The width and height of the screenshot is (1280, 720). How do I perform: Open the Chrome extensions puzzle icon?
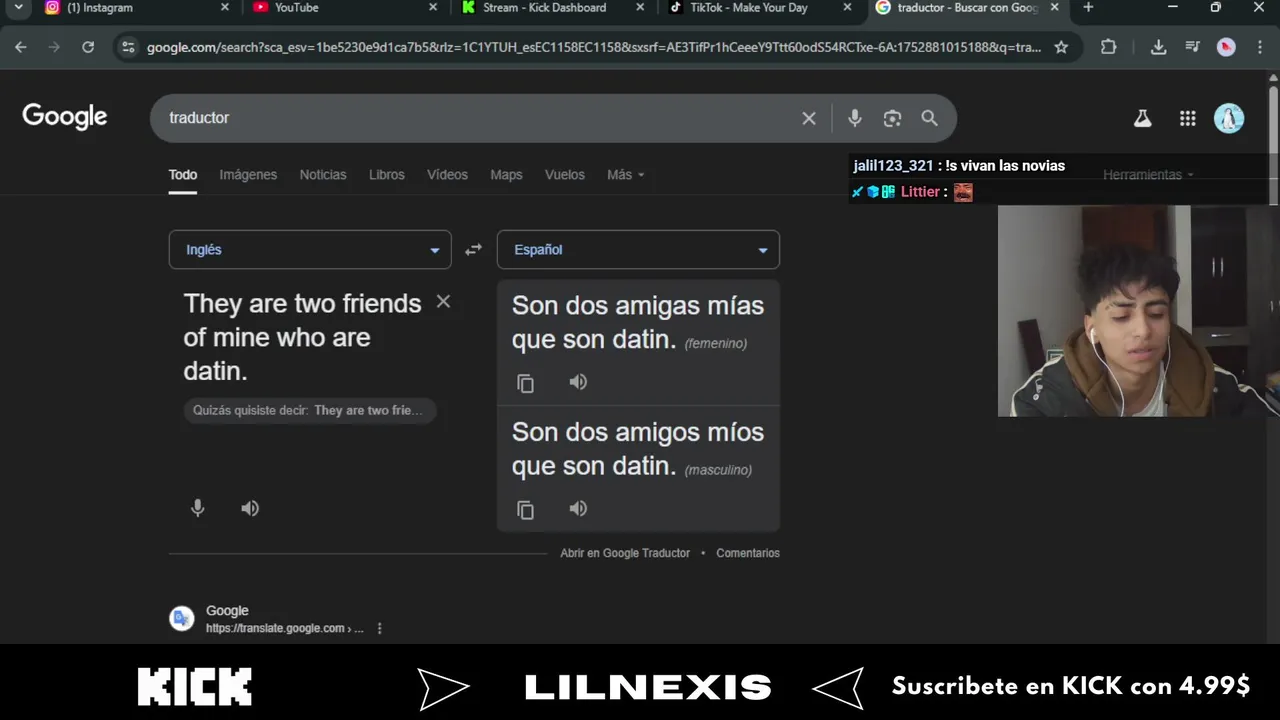click(1108, 47)
